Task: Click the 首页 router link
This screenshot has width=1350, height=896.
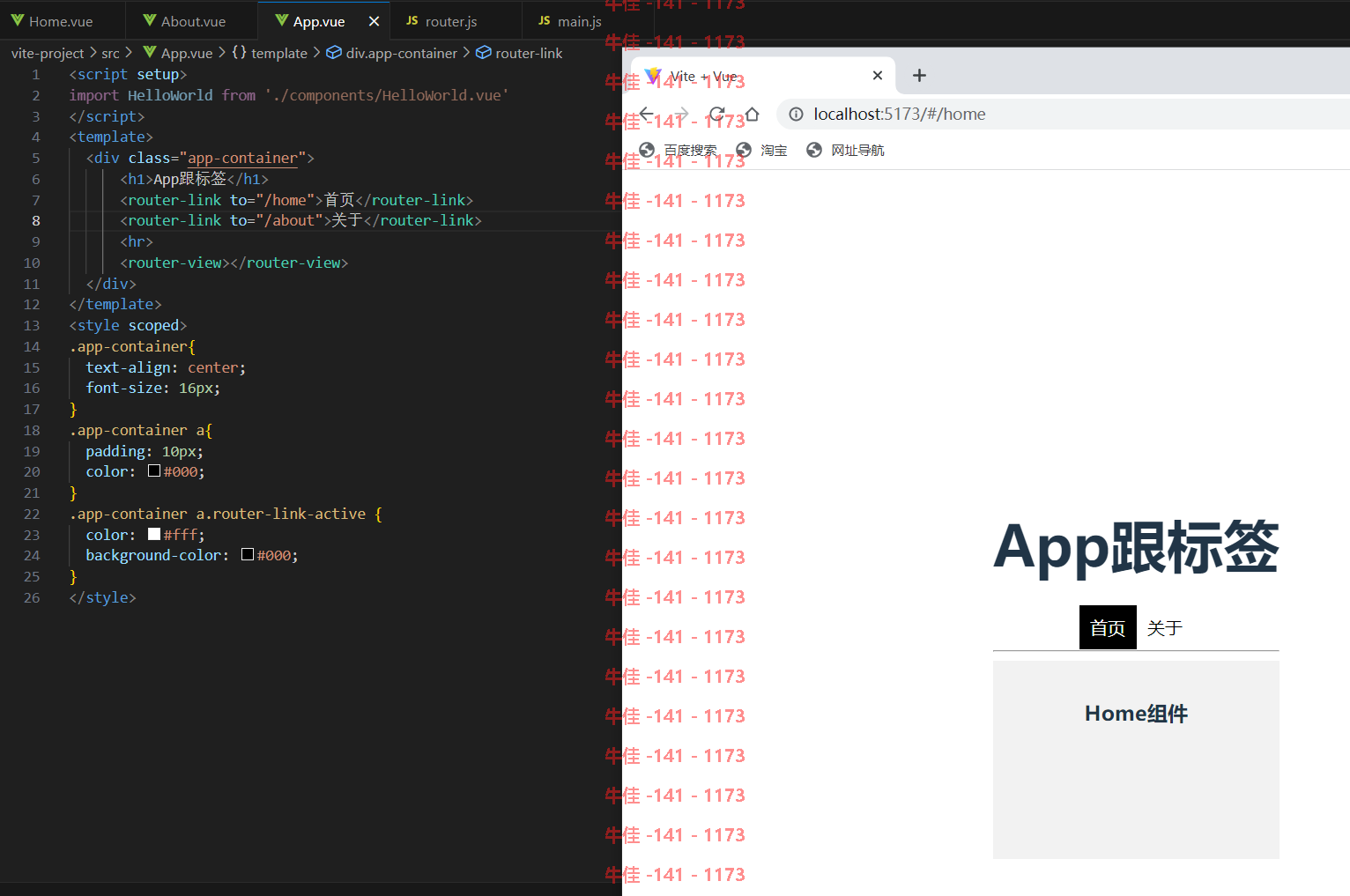Action: pos(1108,627)
